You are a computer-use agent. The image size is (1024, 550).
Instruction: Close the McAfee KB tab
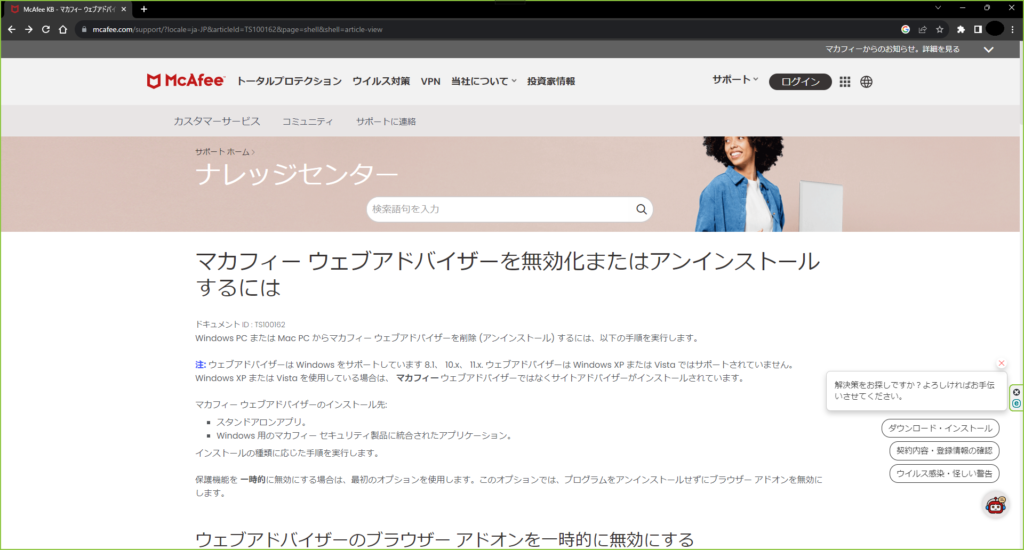pyautogui.click(x=123, y=9)
